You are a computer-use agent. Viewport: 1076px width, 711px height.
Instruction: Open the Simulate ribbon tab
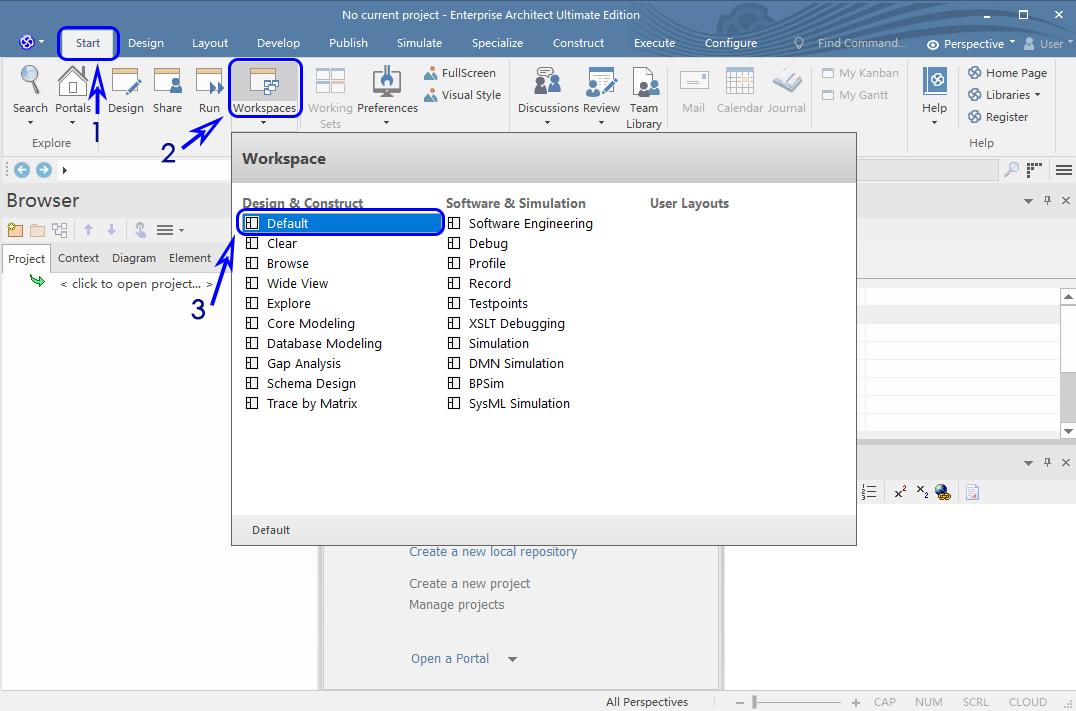coord(419,43)
